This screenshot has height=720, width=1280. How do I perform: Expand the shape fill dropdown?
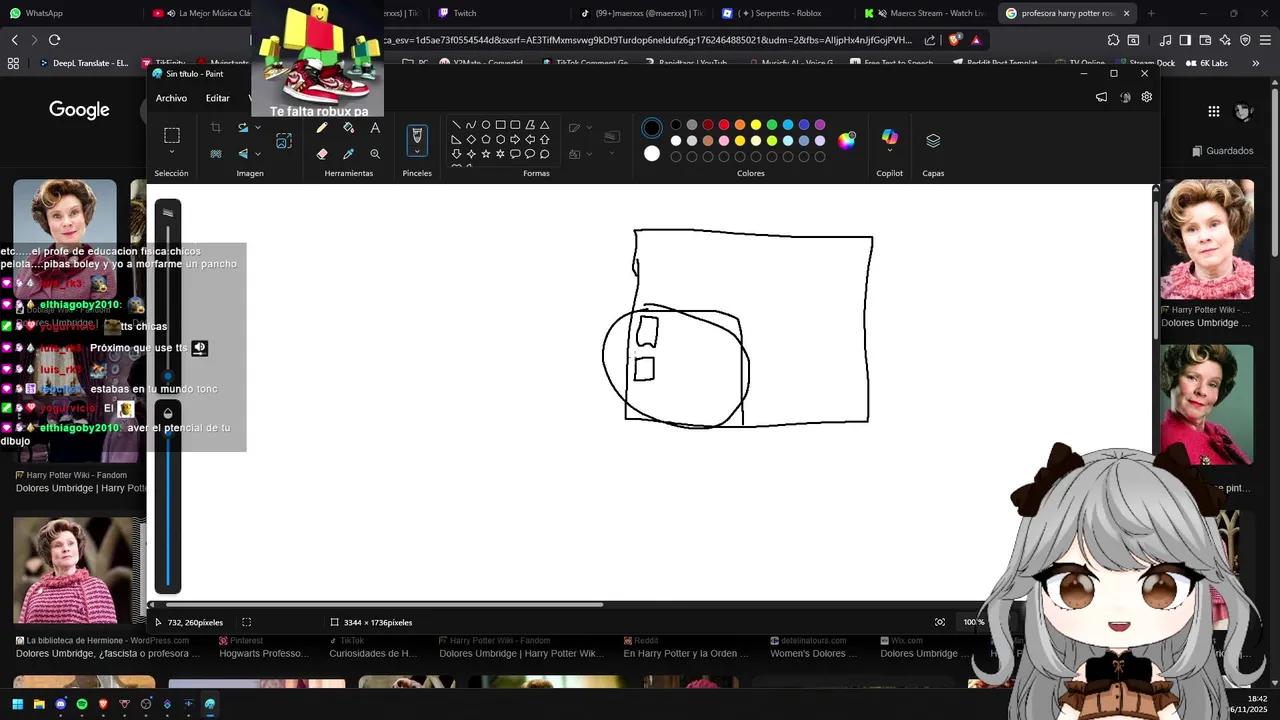[589, 154]
